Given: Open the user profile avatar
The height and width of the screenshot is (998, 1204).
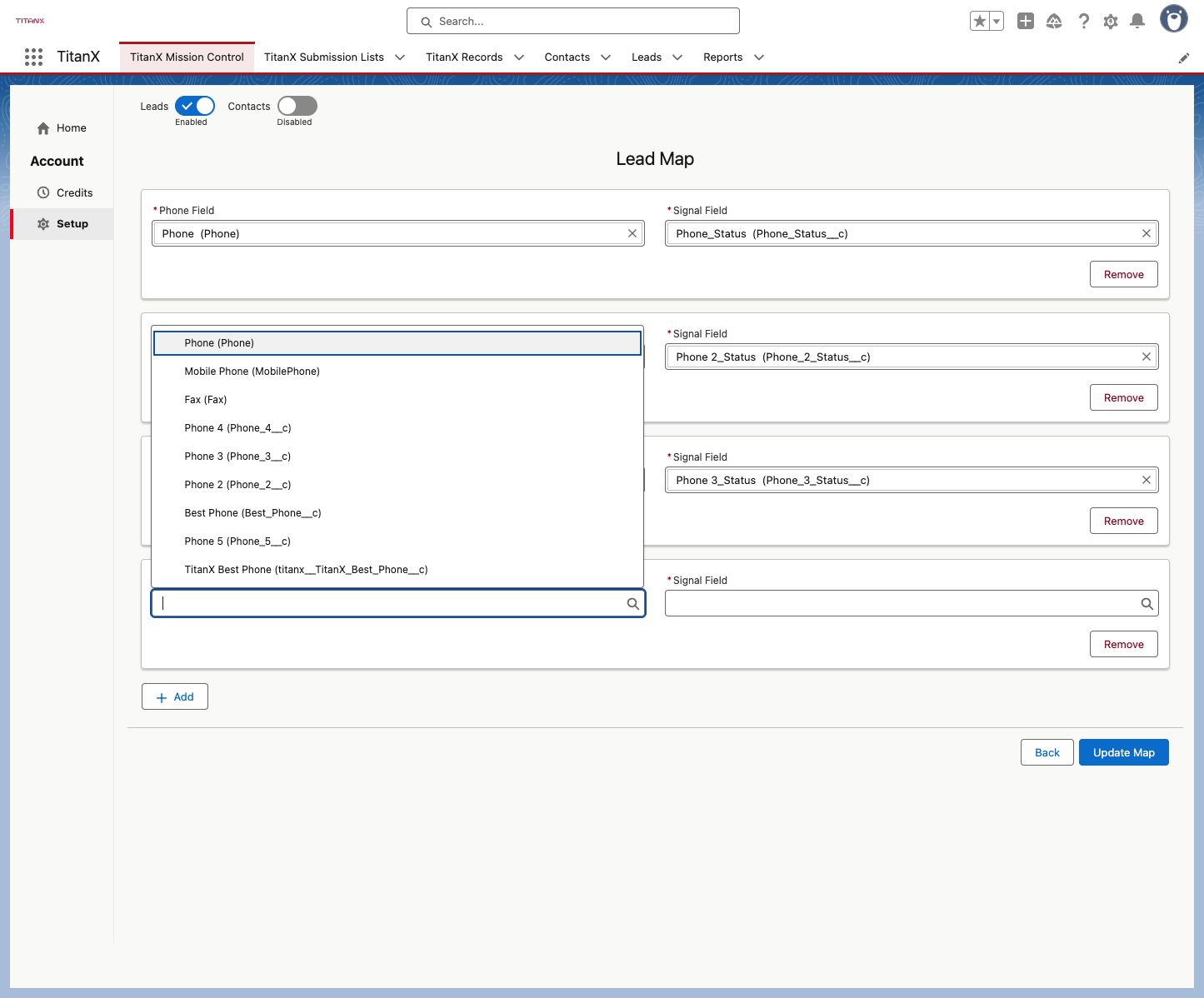Looking at the screenshot, I should click(1174, 18).
